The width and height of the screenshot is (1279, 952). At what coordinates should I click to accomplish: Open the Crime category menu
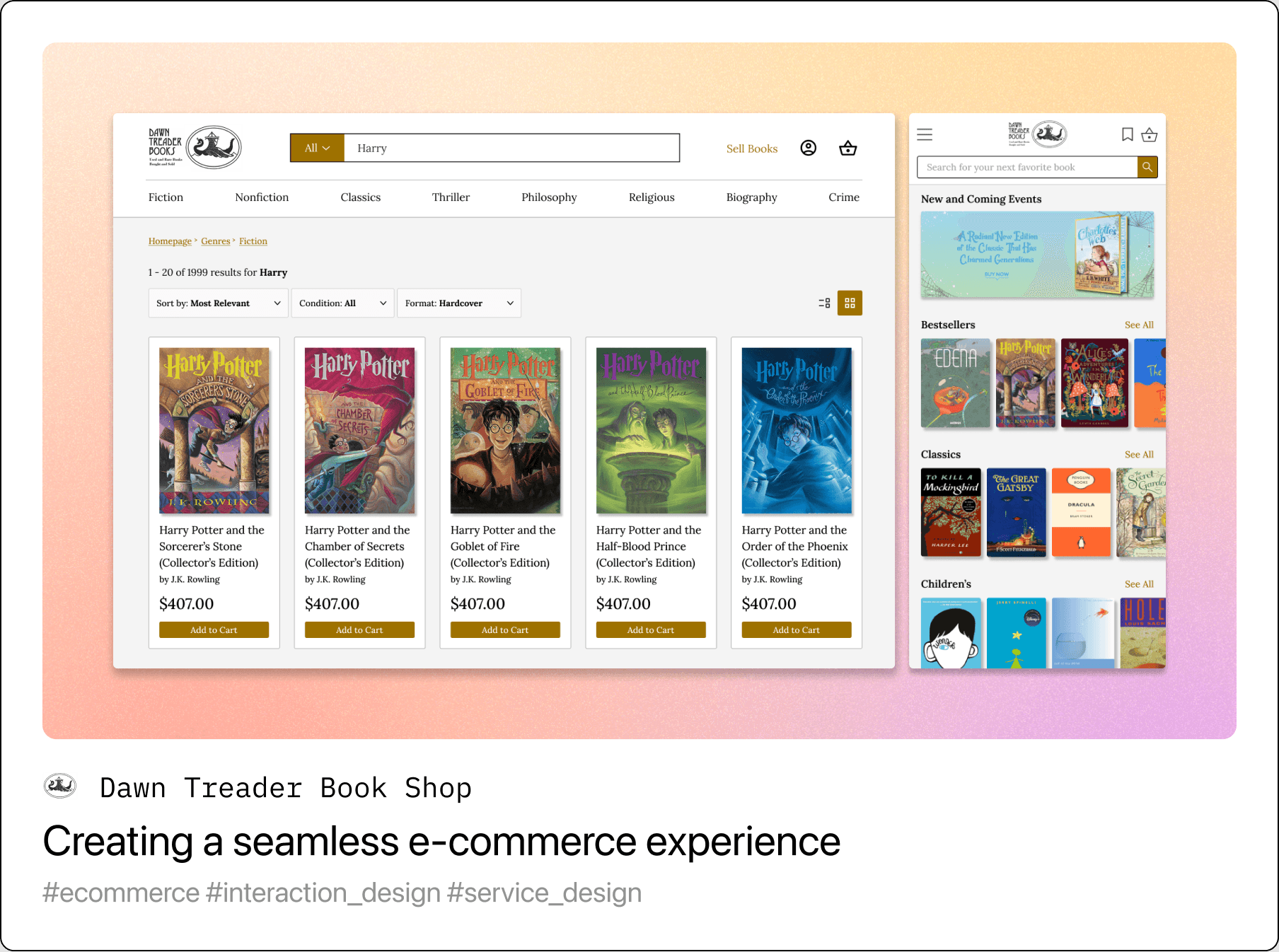click(844, 197)
